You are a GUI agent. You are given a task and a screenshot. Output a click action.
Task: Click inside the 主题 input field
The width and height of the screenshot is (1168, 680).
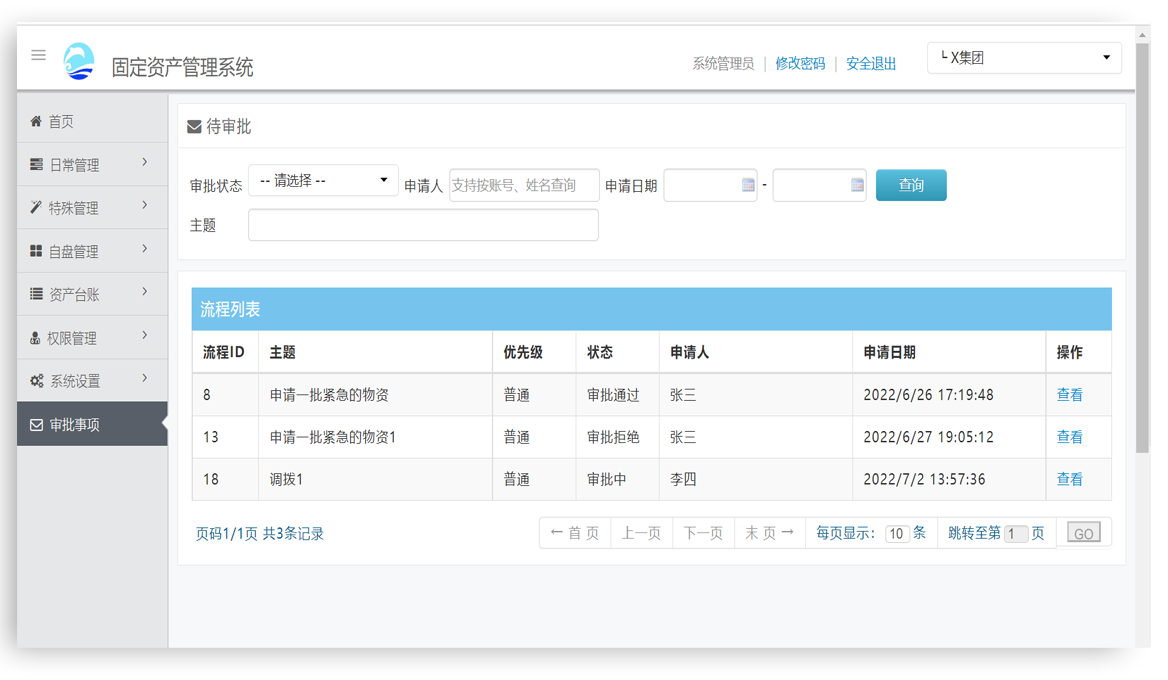click(x=422, y=224)
